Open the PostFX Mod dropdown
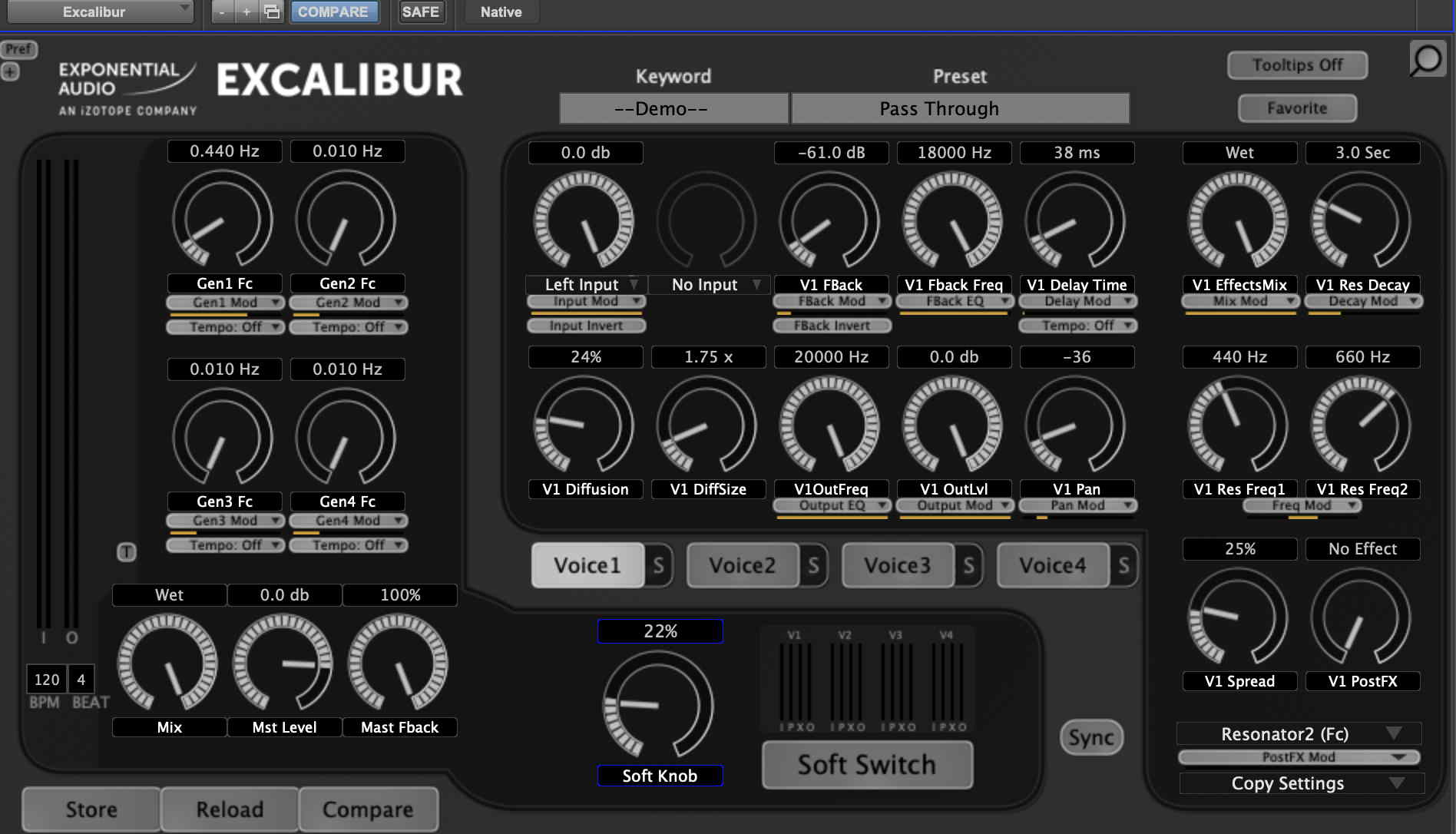 coord(1299,757)
